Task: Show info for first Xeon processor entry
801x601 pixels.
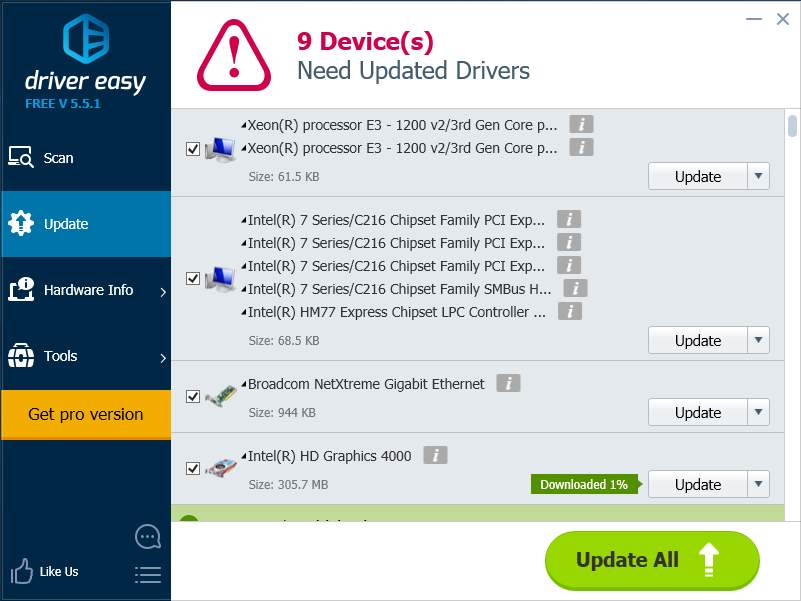Action: pos(581,124)
